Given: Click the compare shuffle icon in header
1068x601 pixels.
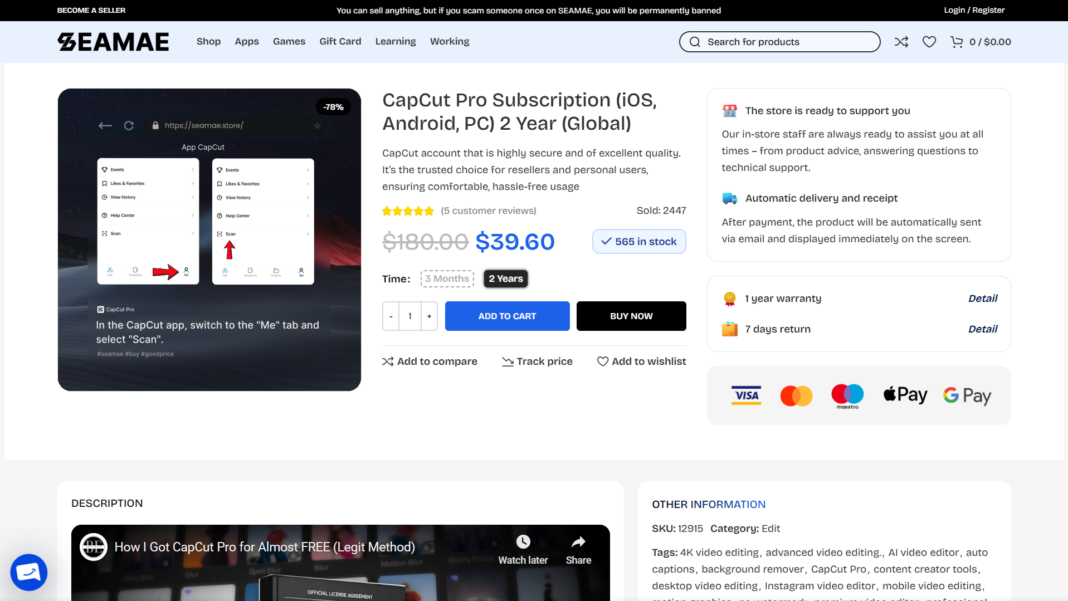Looking at the screenshot, I should [x=901, y=42].
